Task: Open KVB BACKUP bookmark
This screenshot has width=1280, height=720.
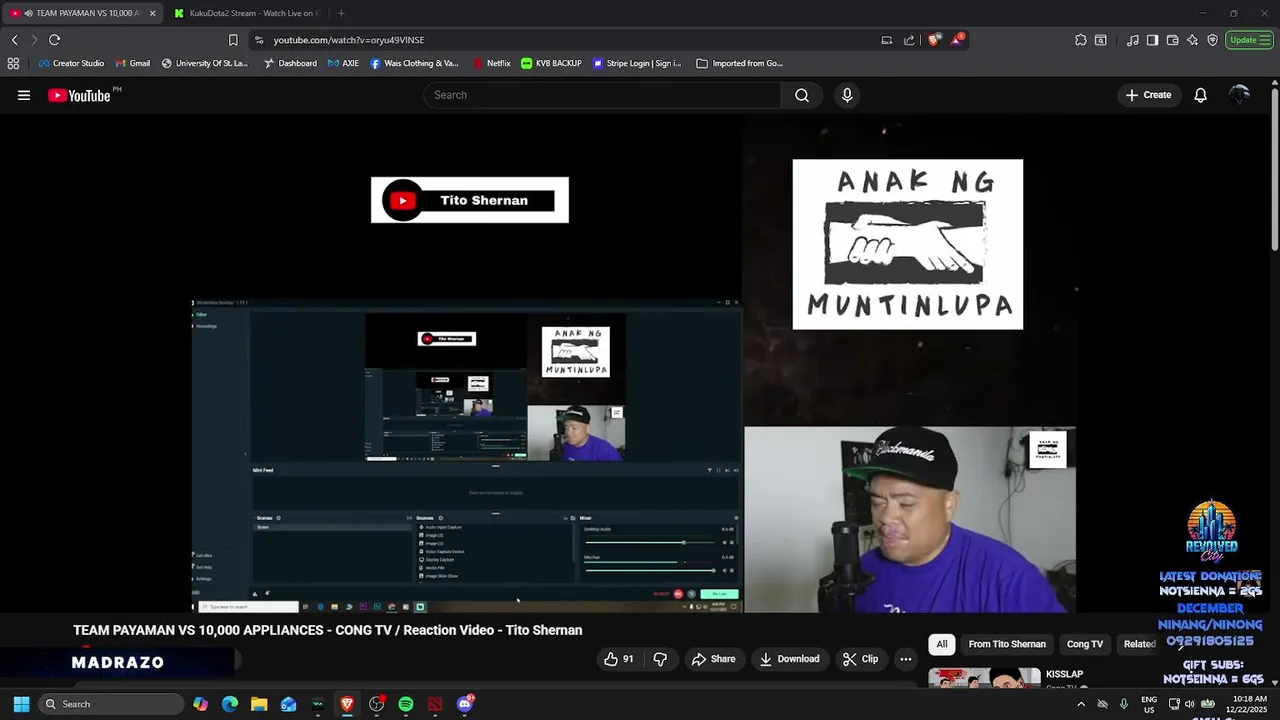Action: point(551,63)
